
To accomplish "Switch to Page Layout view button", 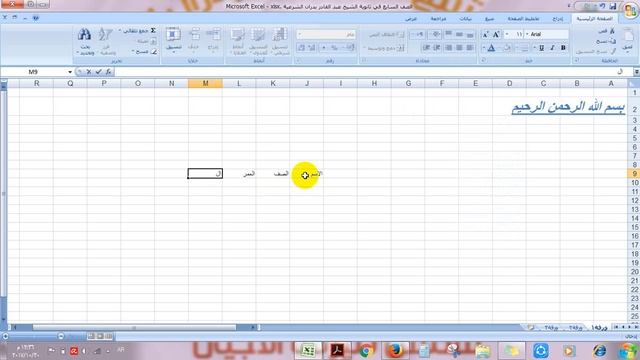I will [100, 336].
